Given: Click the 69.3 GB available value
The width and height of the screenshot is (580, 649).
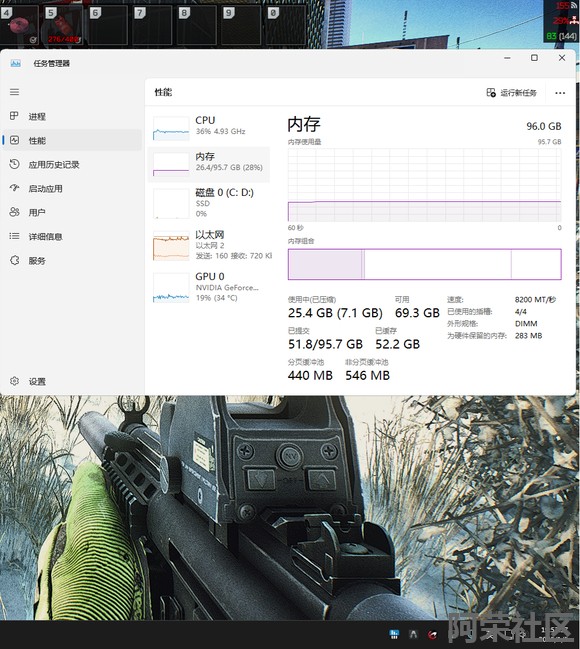Looking at the screenshot, I should [417, 313].
